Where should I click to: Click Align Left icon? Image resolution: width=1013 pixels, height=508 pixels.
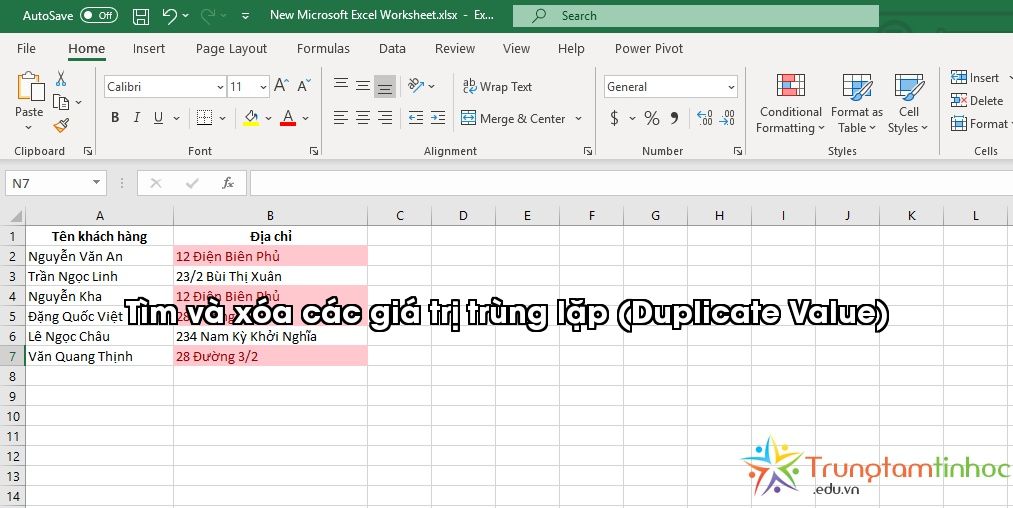(341, 118)
